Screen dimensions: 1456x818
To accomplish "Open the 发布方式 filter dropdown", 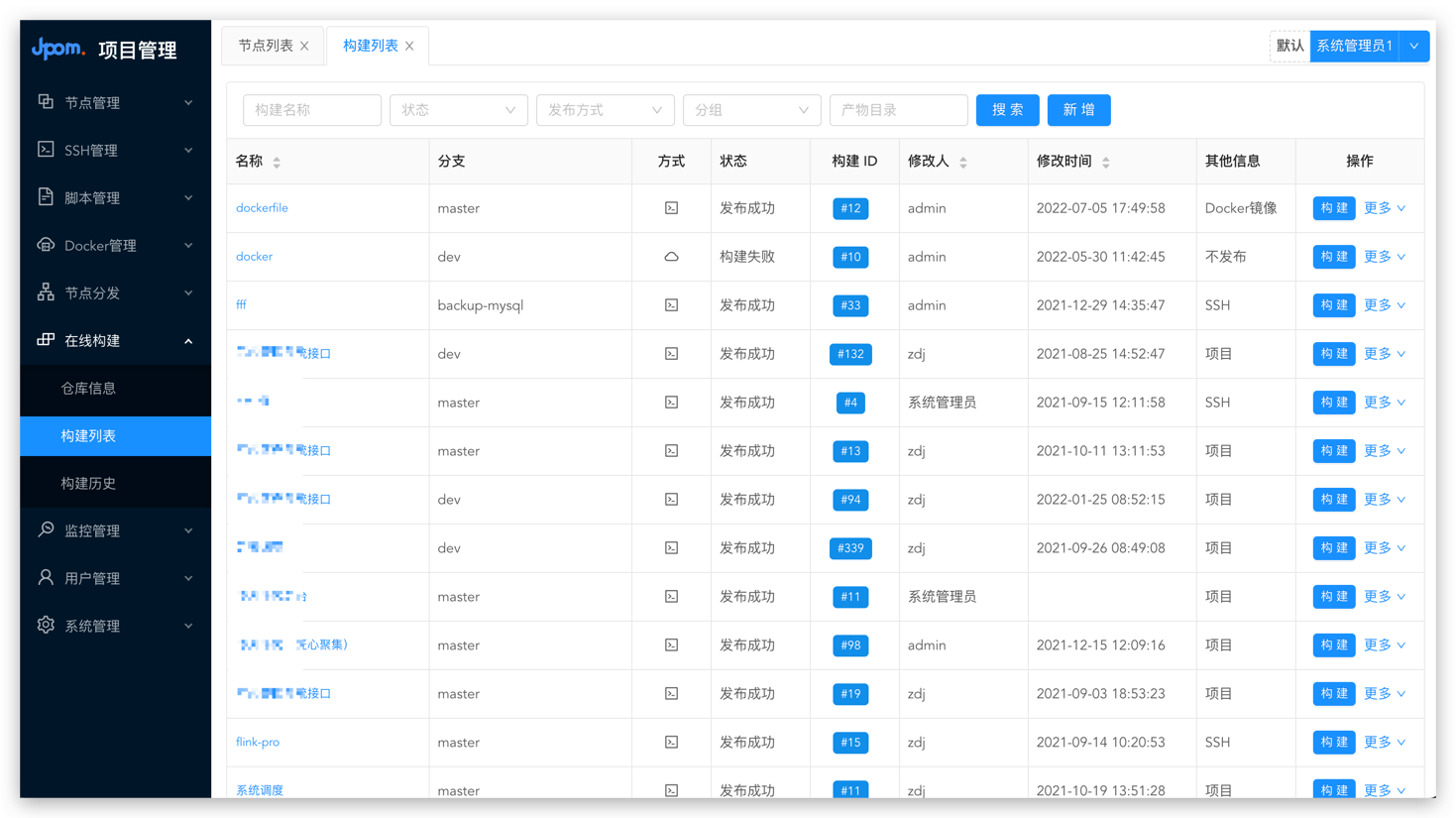I will pyautogui.click(x=605, y=110).
